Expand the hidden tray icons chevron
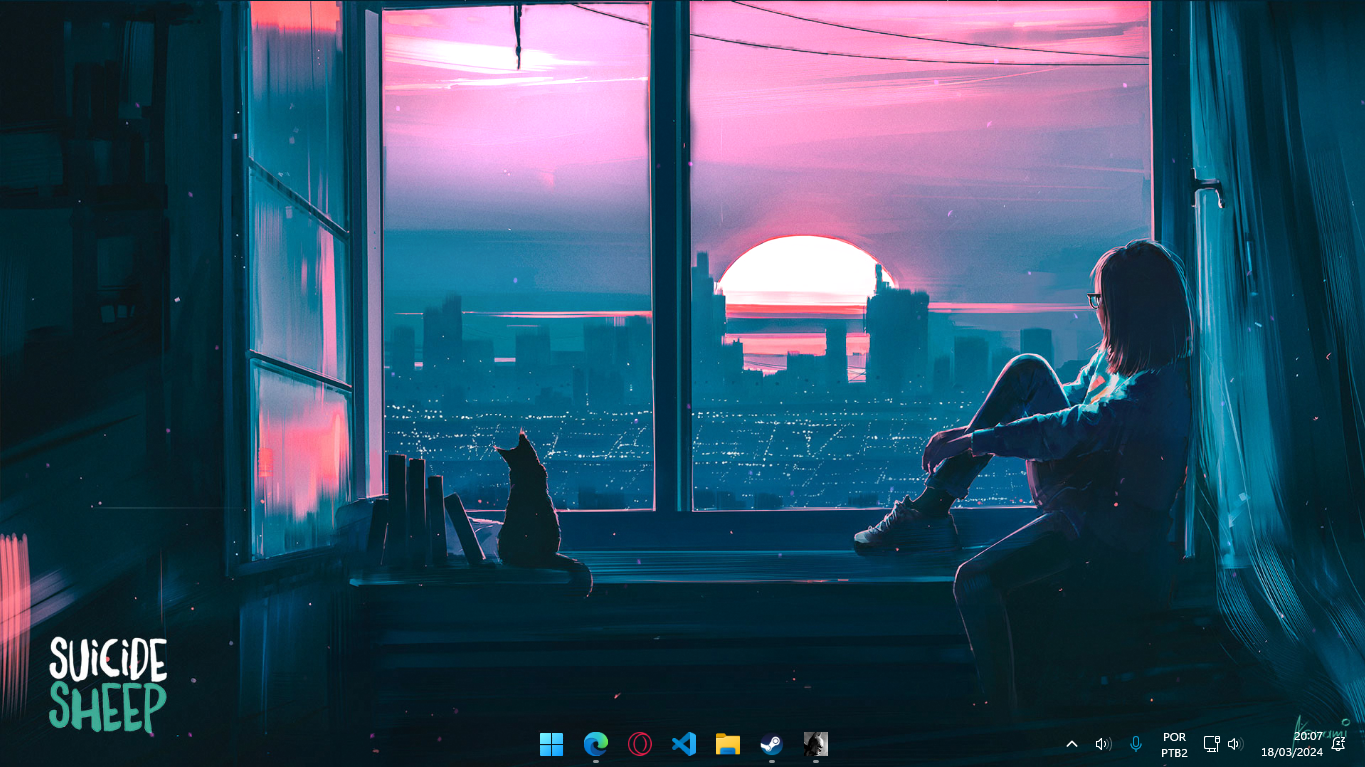 pyautogui.click(x=1072, y=744)
